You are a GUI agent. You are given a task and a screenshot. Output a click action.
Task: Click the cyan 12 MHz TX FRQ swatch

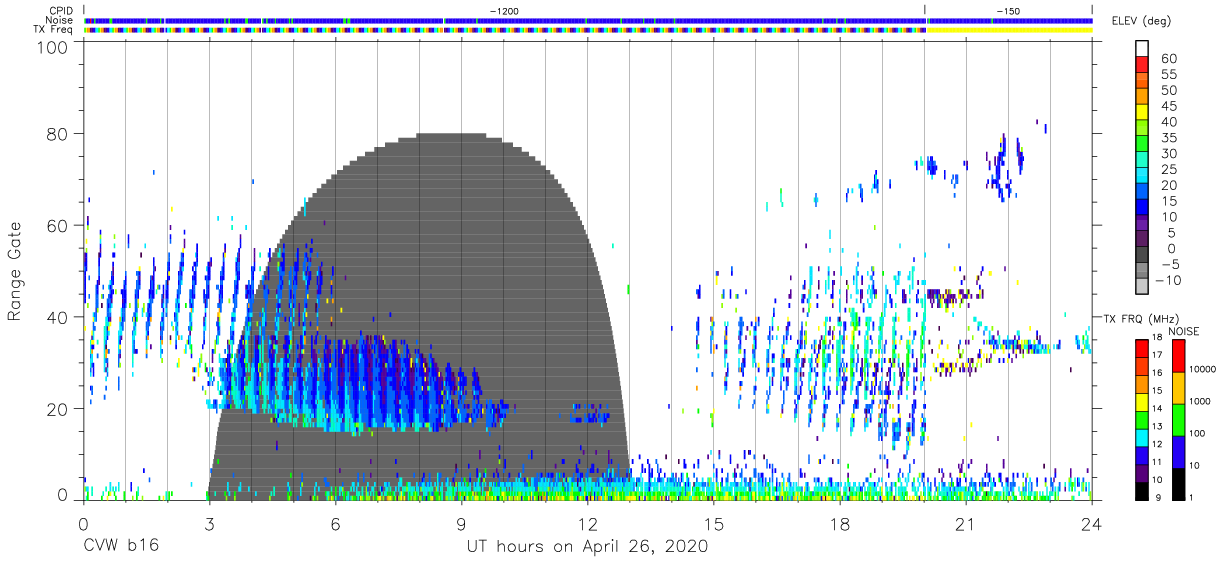pyautogui.click(x=1142, y=437)
